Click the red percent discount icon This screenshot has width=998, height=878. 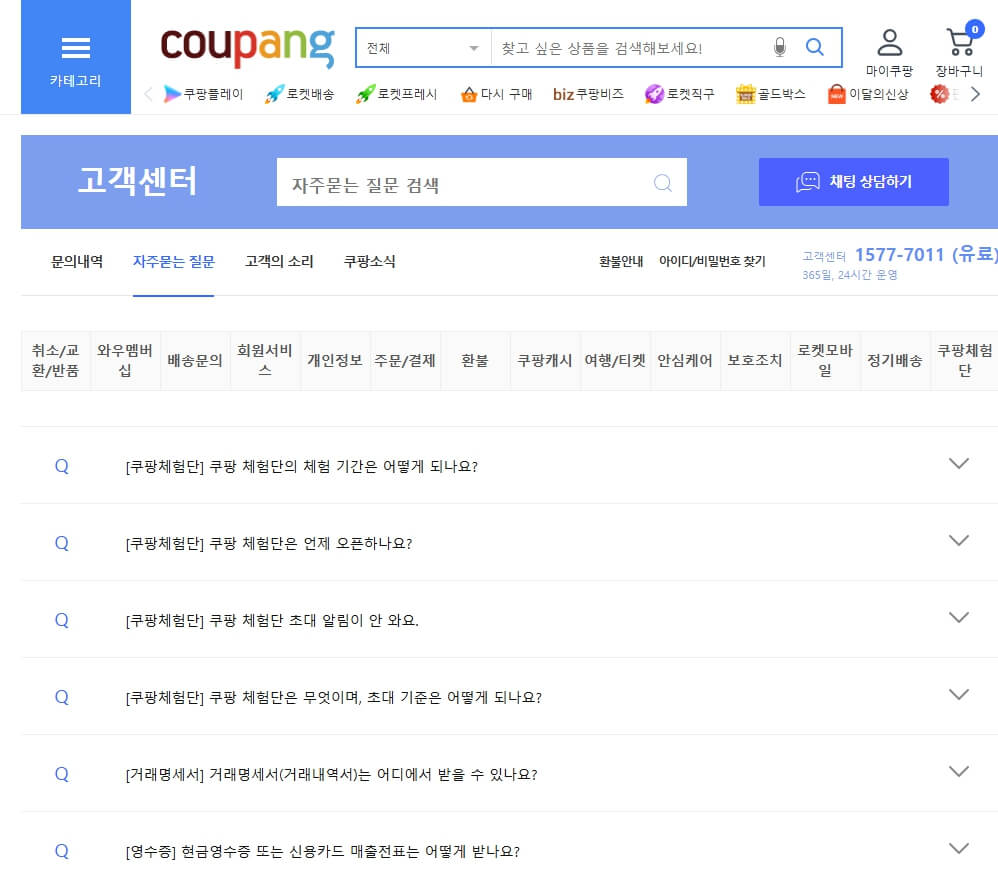coord(939,94)
